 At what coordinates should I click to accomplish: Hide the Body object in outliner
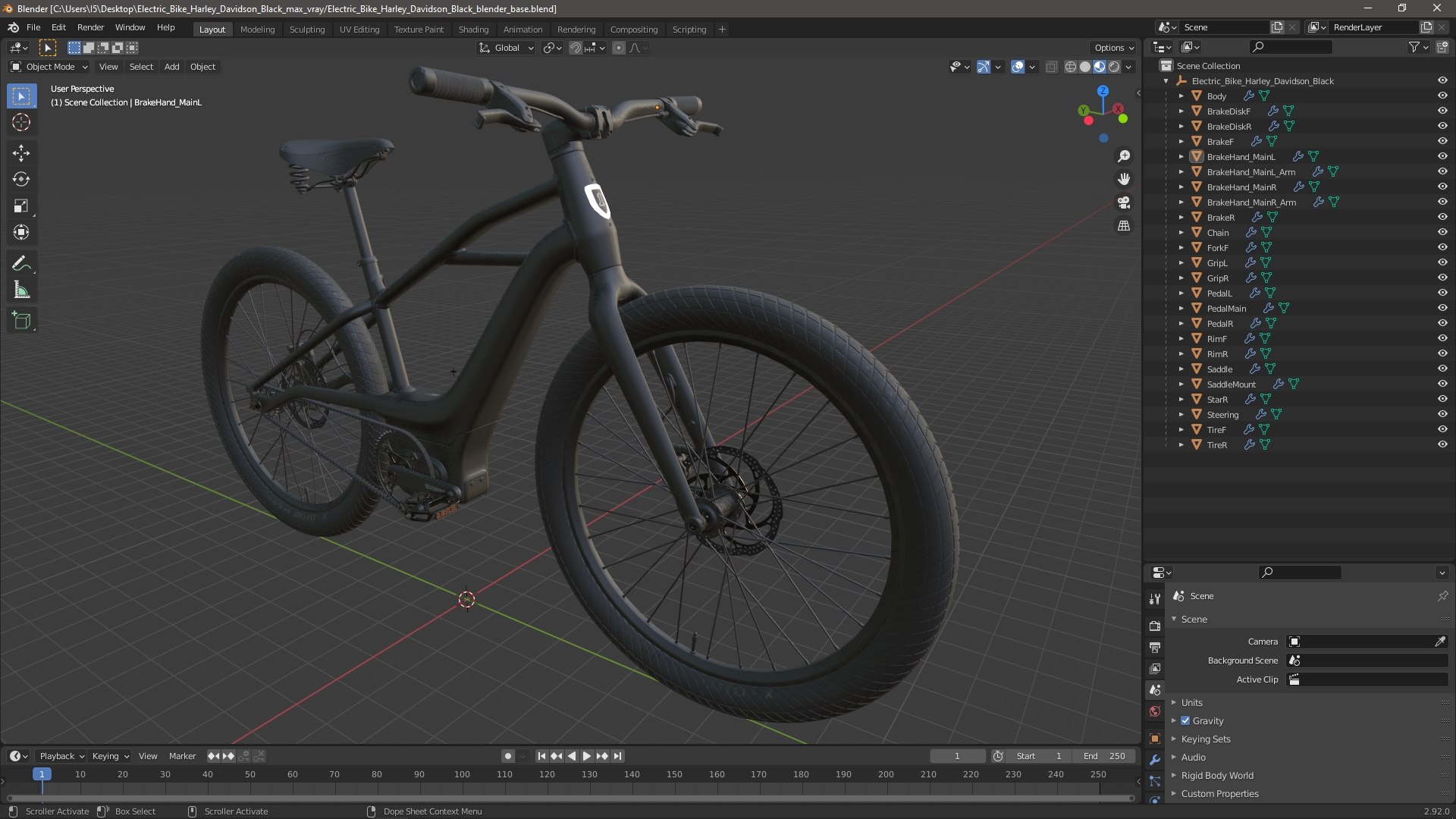[x=1442, y=96]
